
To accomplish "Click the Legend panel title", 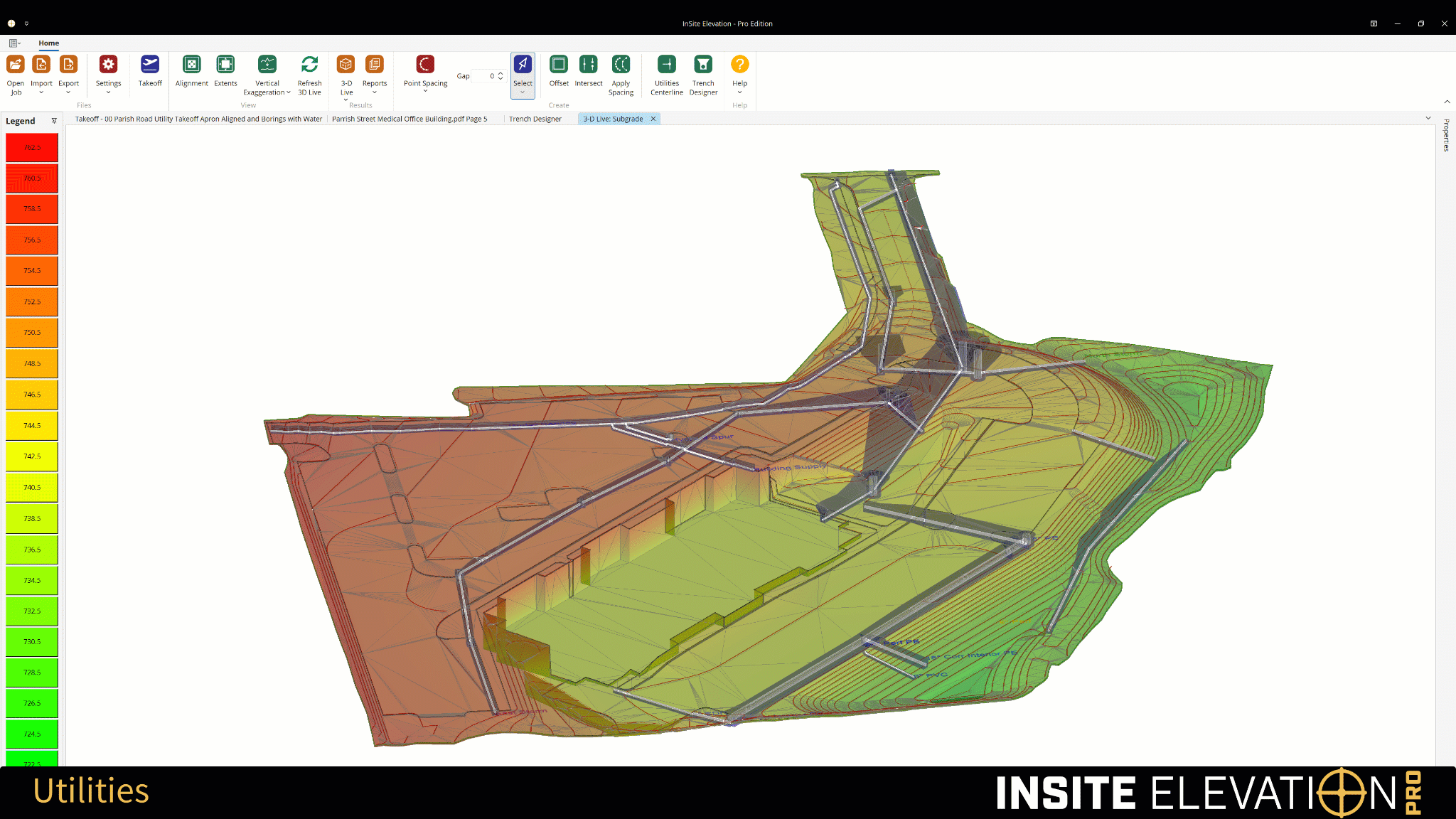I will click(20, 121).
